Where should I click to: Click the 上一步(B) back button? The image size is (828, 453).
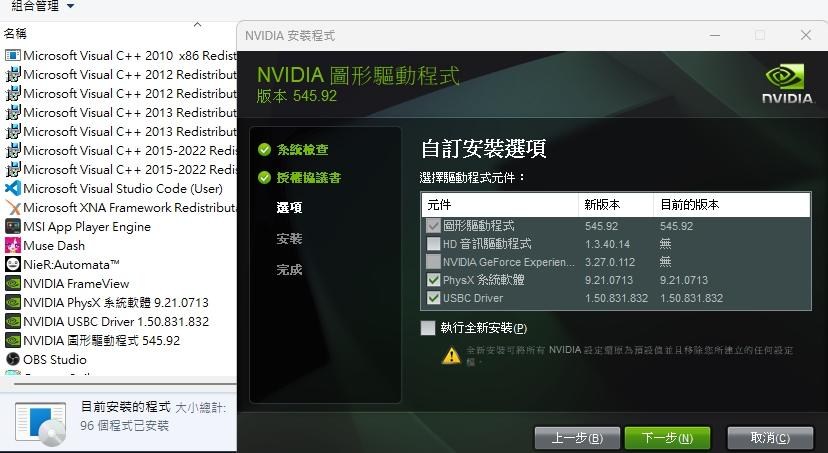(x=577, y=438)
